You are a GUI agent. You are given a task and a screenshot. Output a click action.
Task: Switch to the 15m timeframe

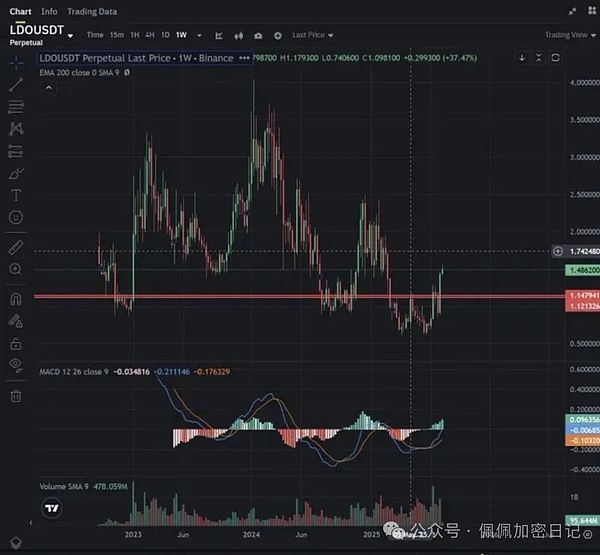[x=117, y=34]
